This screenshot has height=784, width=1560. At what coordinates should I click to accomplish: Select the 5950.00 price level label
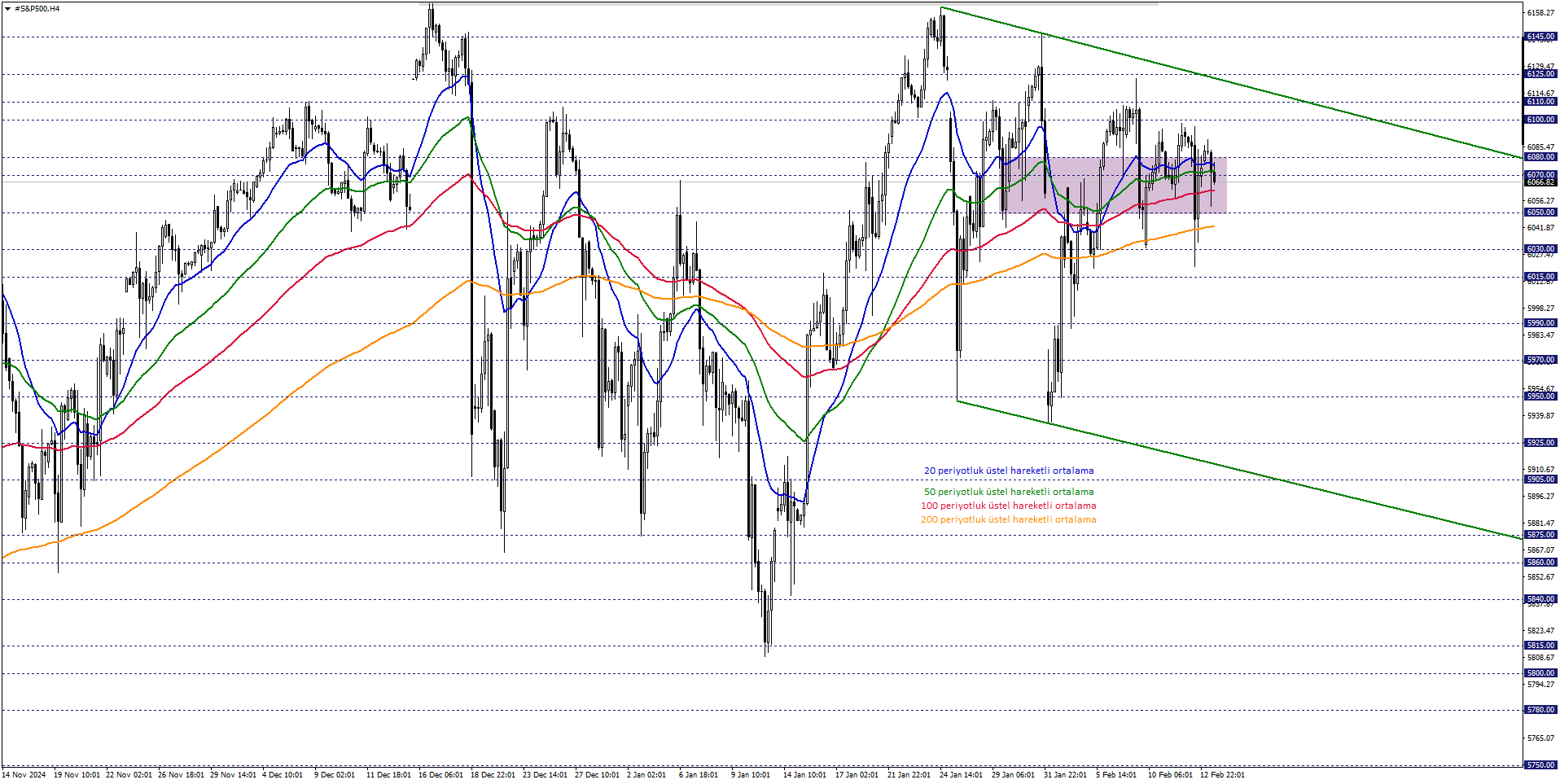point(1540,396)
